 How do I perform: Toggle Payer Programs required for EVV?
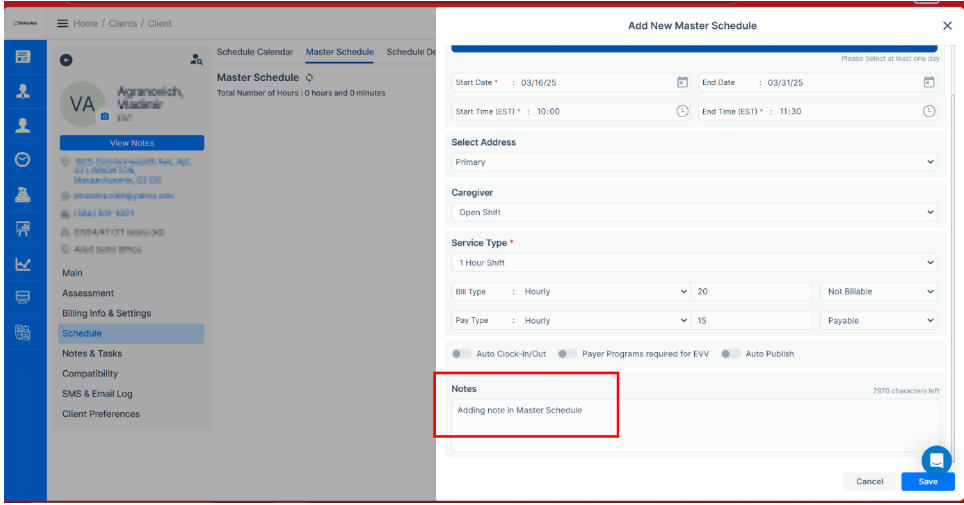tap(567, 354)
